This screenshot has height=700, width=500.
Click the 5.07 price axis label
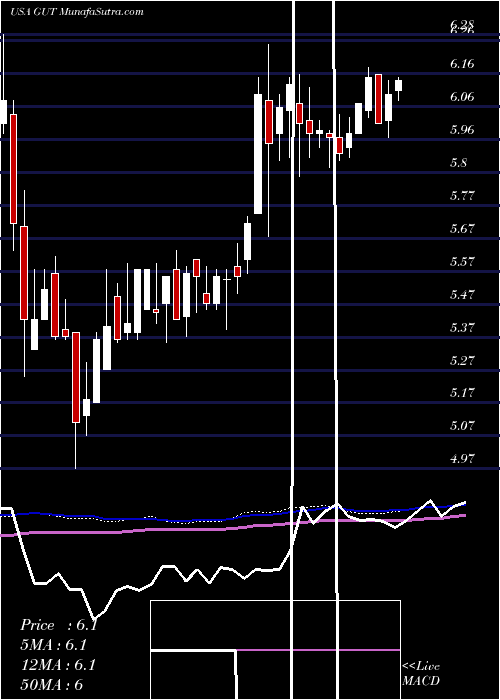[x=462, y=426]
